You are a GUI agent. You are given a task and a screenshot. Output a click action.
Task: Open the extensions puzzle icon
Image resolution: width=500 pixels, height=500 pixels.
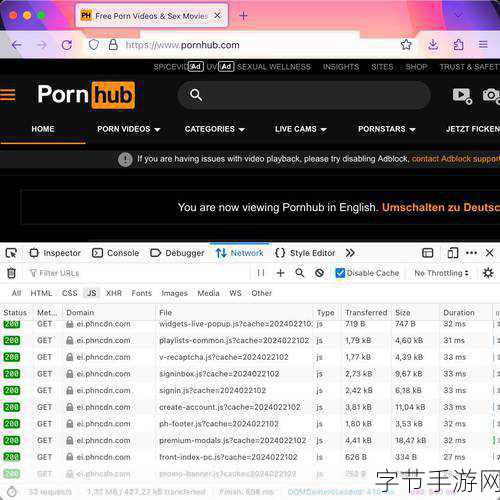(458, 44)
